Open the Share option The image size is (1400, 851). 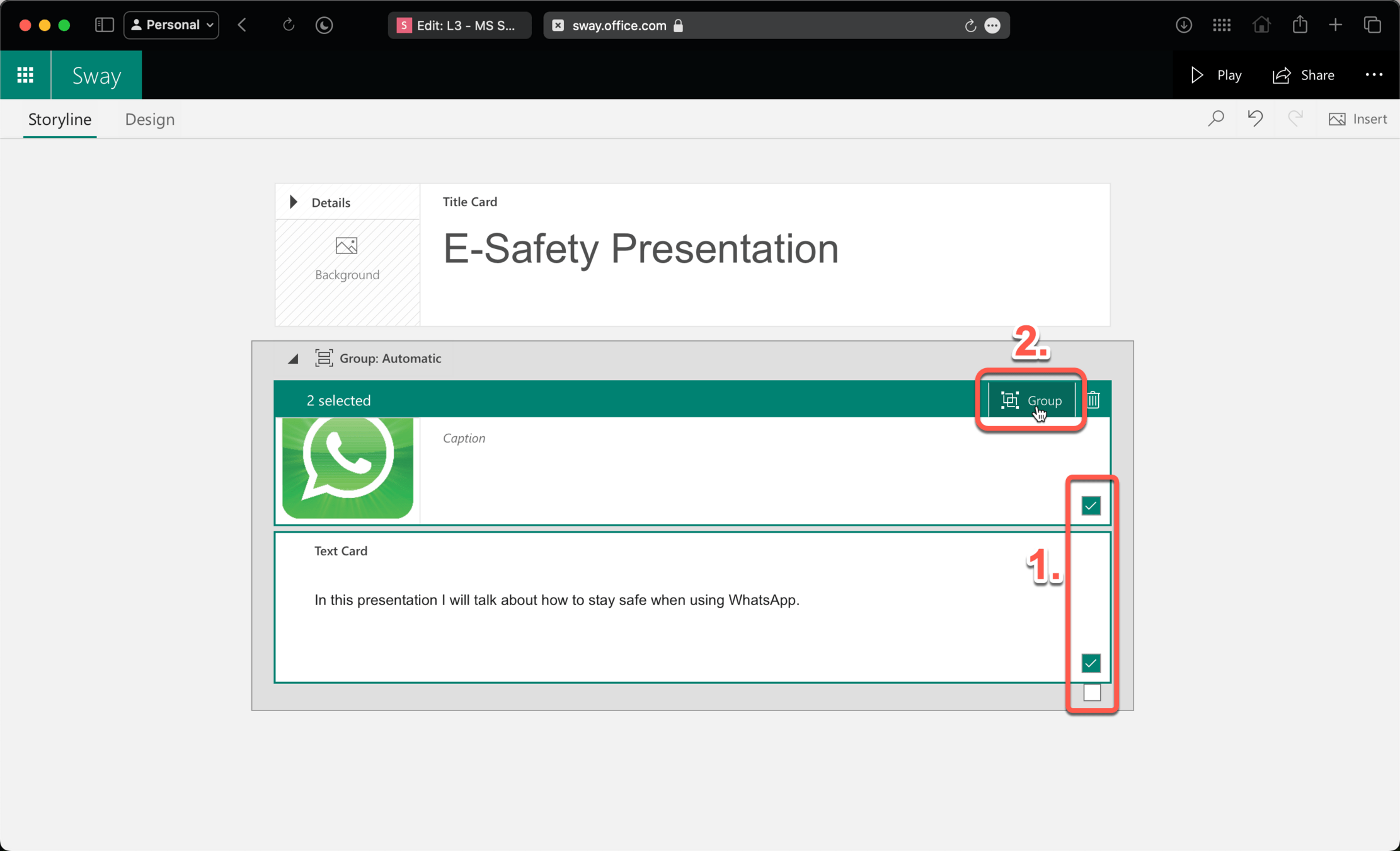(x=1304, y=75)
